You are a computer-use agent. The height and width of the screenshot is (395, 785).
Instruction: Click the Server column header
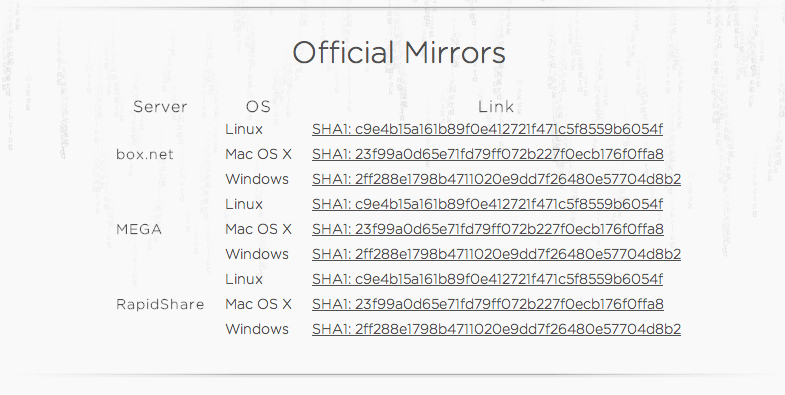(160, 107)
